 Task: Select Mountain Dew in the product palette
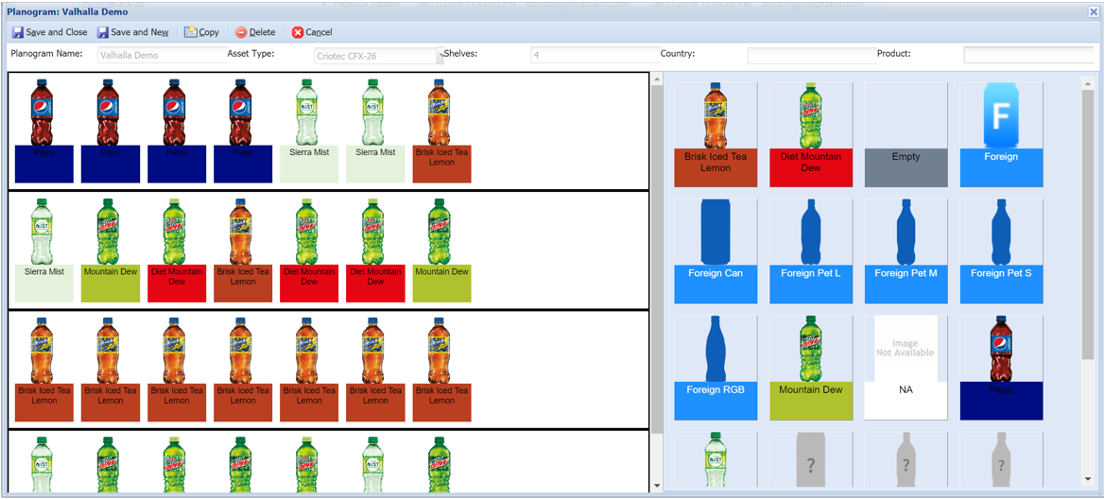click(x=810, y=367)
